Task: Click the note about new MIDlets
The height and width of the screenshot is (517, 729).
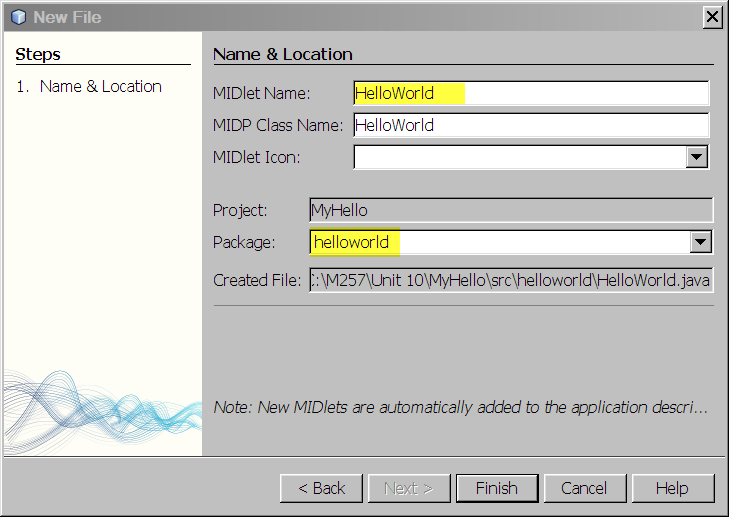Action: pos(461,408)
